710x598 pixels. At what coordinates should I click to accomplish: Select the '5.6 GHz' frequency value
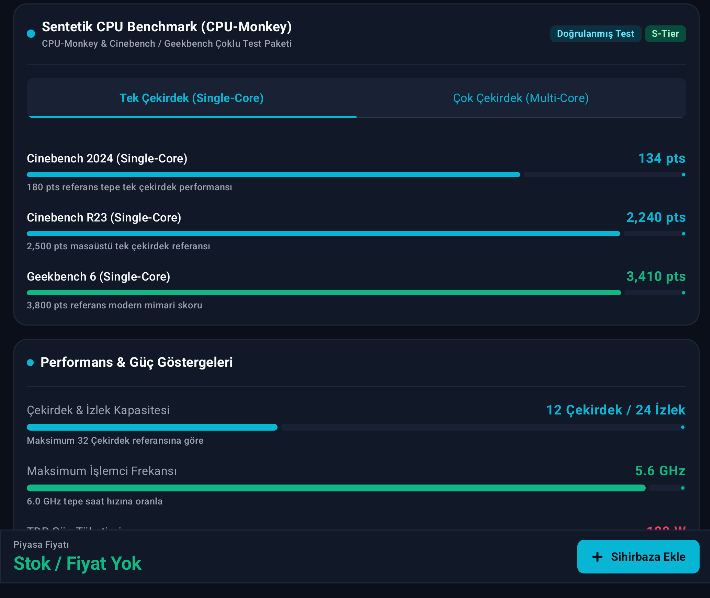tap(660, 471)
